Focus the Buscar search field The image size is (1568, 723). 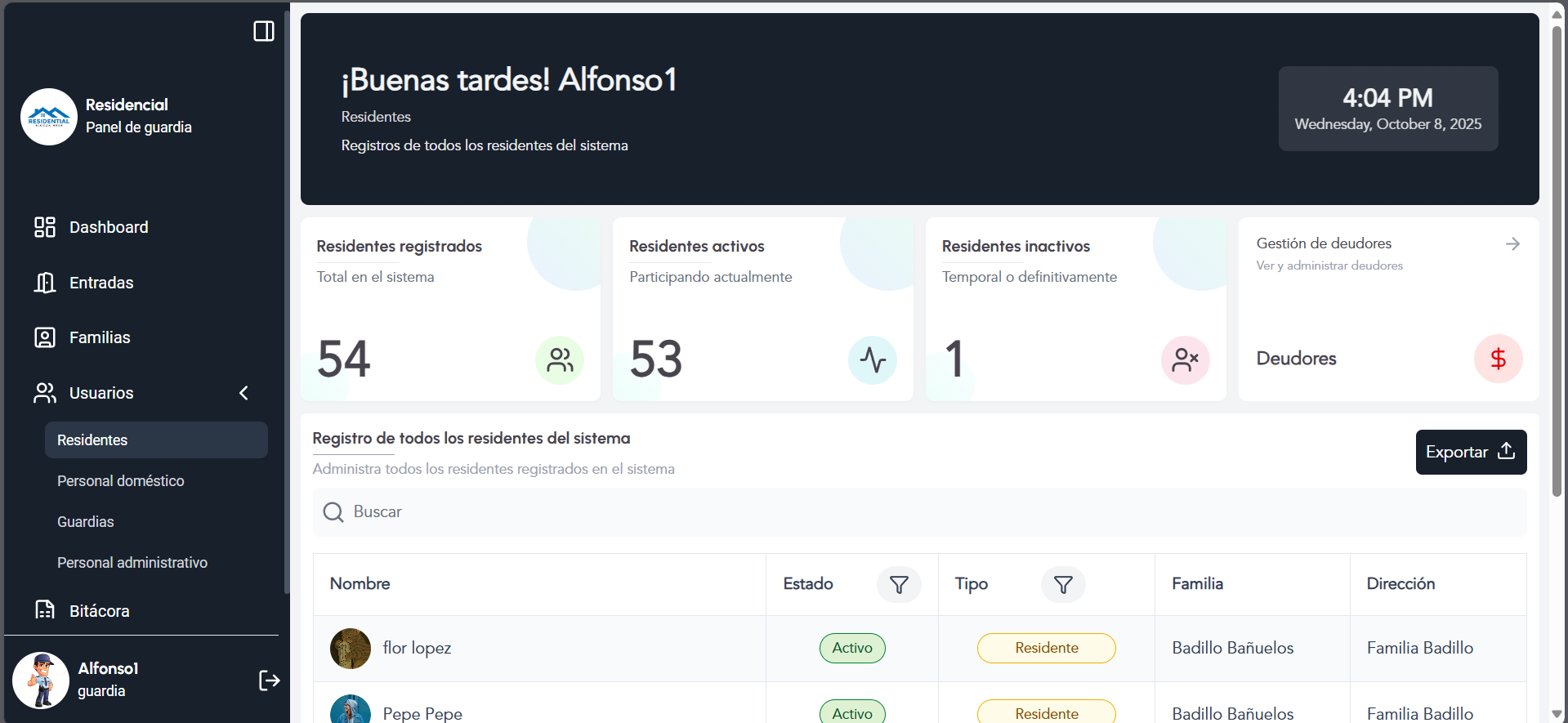(x=919, y=512)
